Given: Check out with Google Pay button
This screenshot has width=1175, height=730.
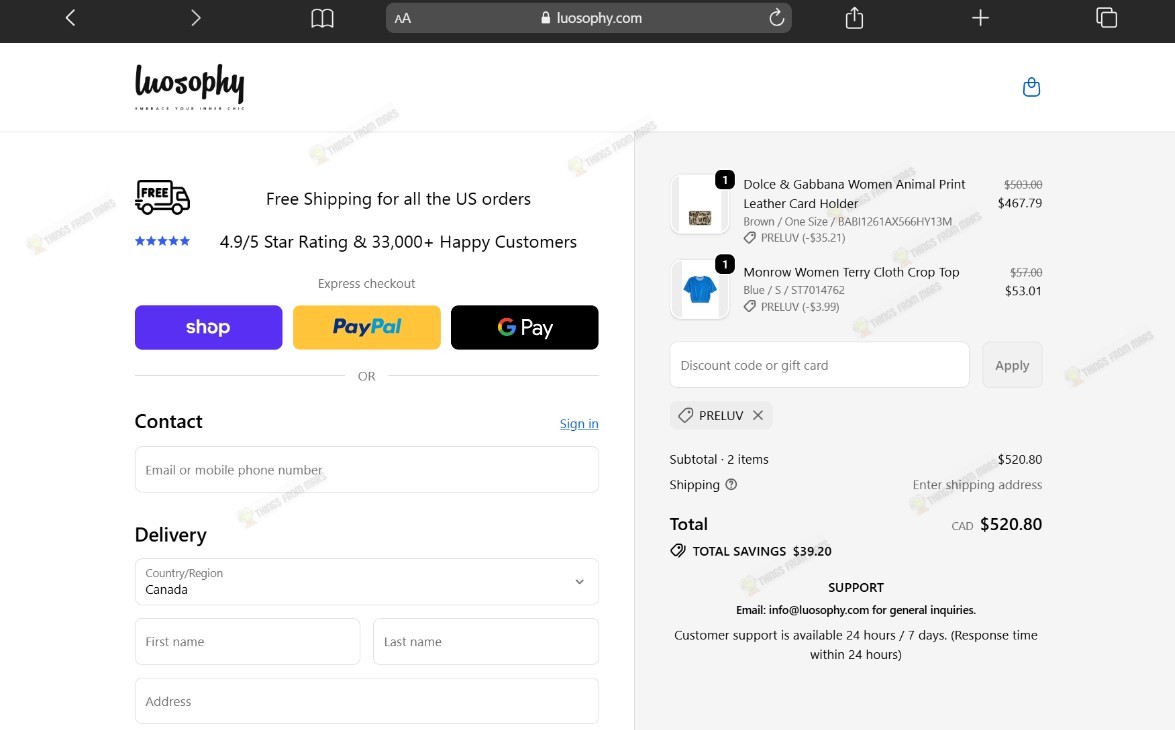Looking at the screenshot, I should click(525, 327).
